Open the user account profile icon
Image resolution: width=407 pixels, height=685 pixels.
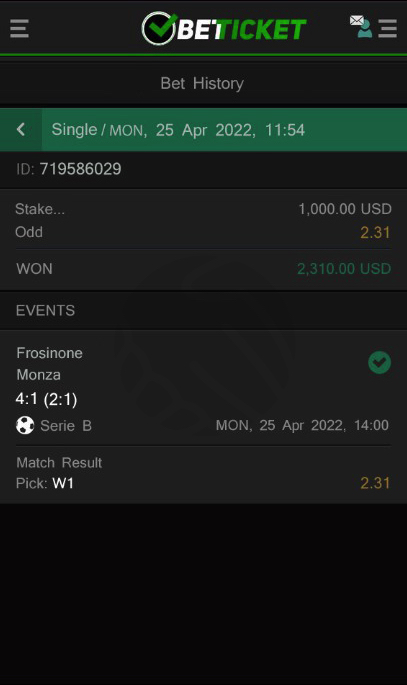pyautogui.click(x=365, y=30)
